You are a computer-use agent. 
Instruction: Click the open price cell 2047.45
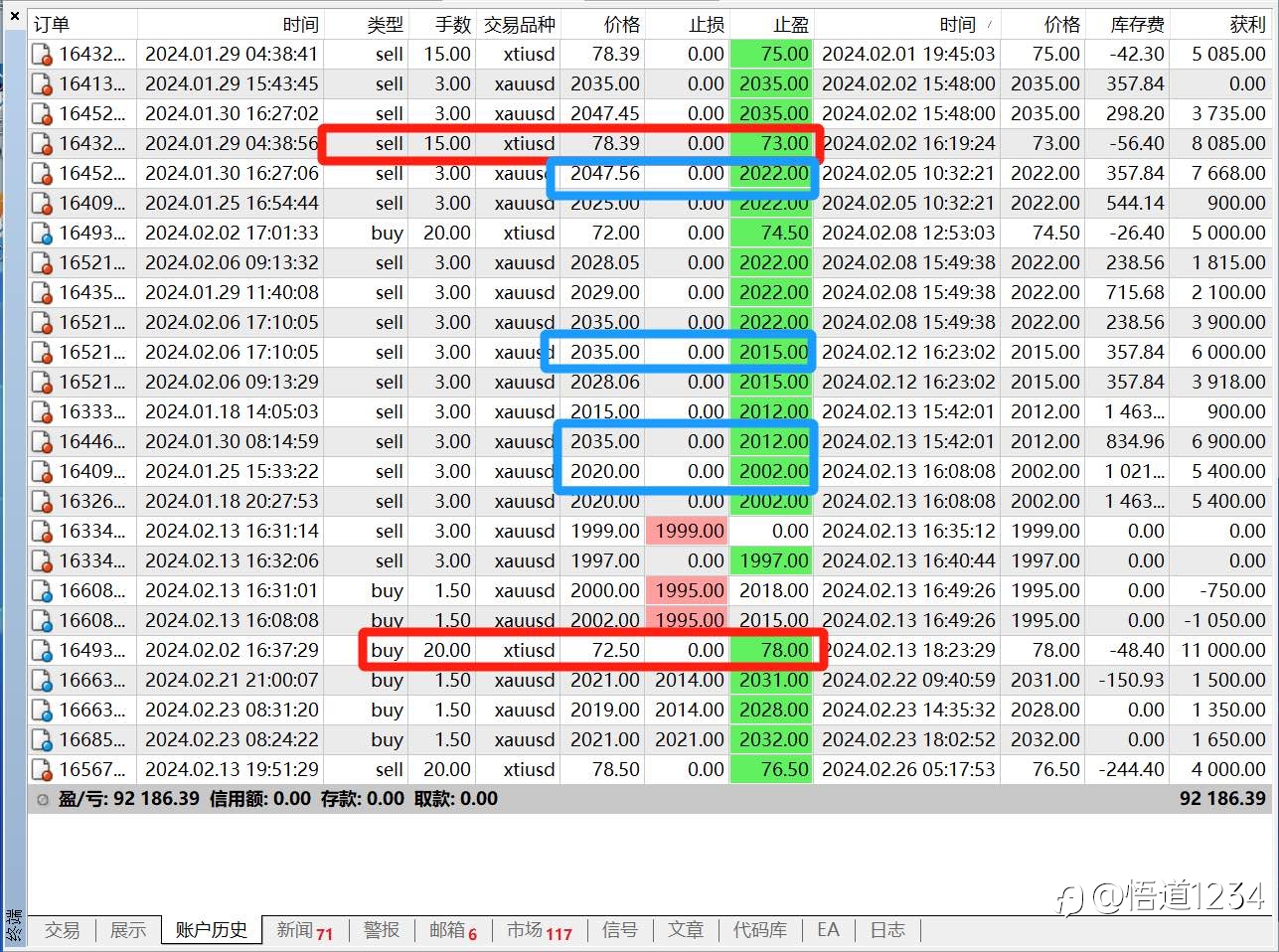pyautogui.click(x=604, y=114)
